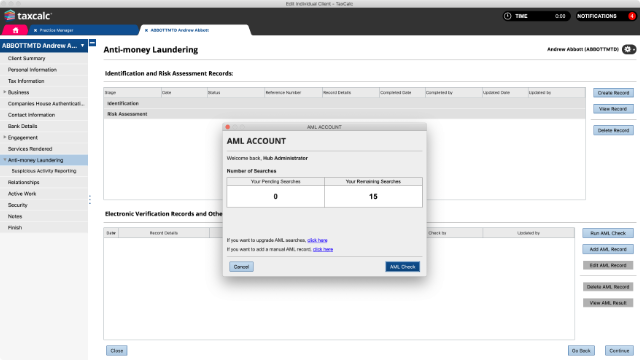Sort by Reference Number column
Screen dimensions: 640x360
click(x=293, y=93)
